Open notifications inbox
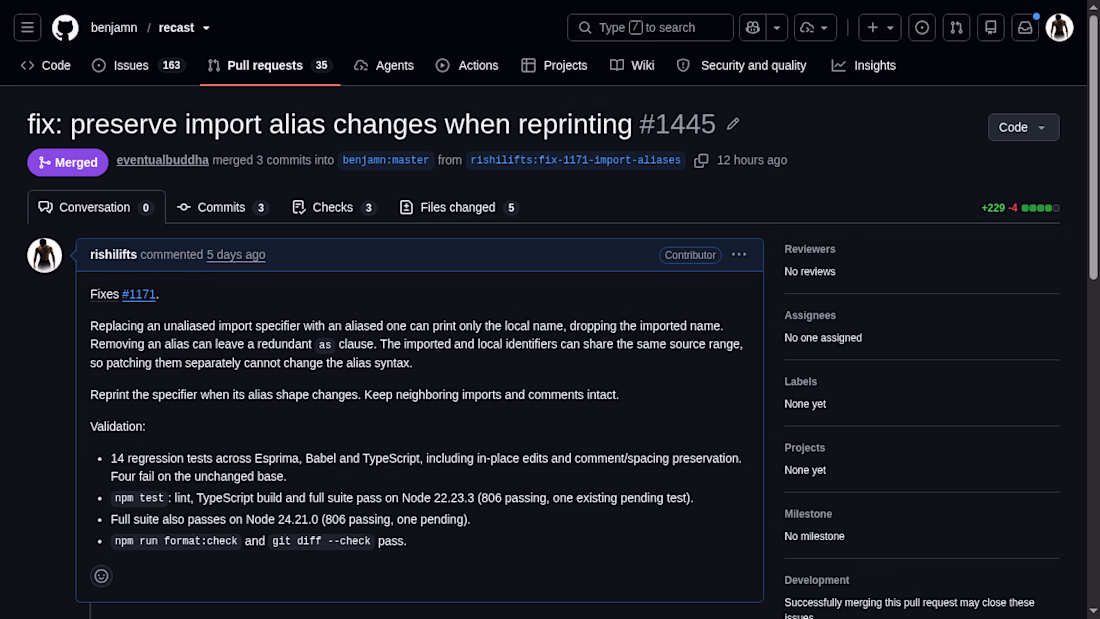This screenshot has height=619, width=1100. 1025,28
